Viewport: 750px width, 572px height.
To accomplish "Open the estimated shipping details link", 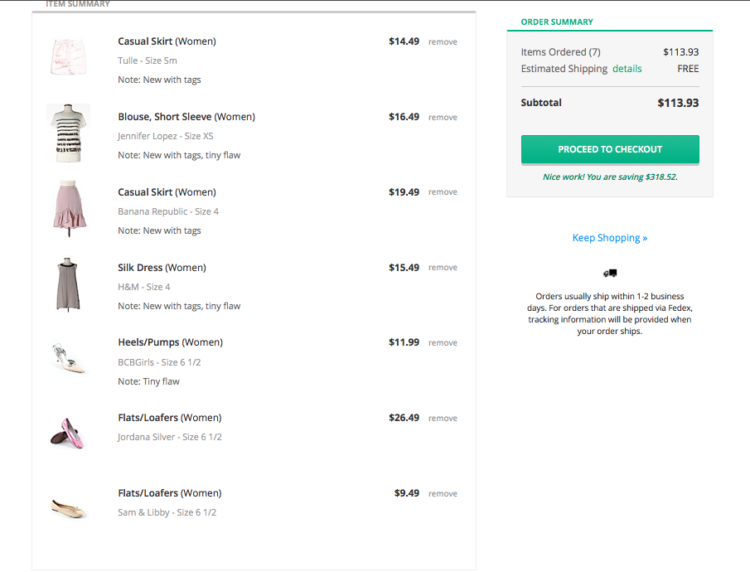I will click(x=627, y=69).
